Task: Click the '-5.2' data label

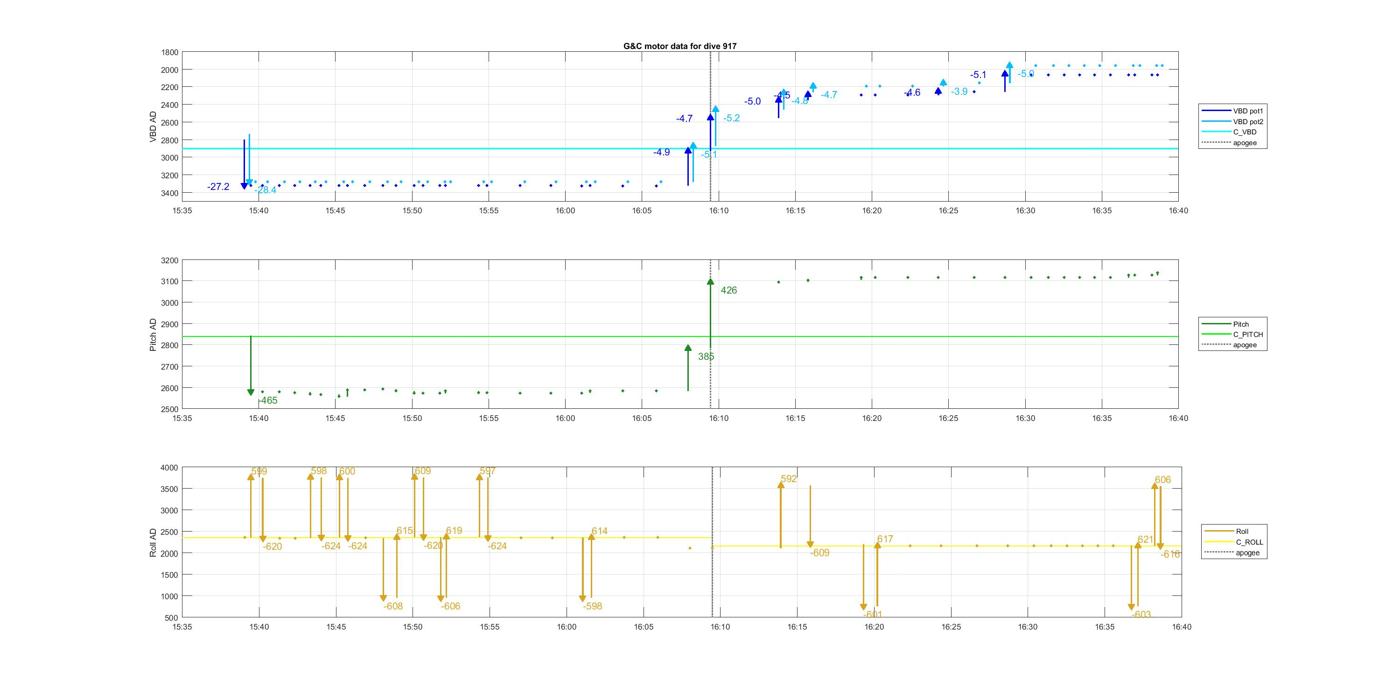Action: coord(732,119)
